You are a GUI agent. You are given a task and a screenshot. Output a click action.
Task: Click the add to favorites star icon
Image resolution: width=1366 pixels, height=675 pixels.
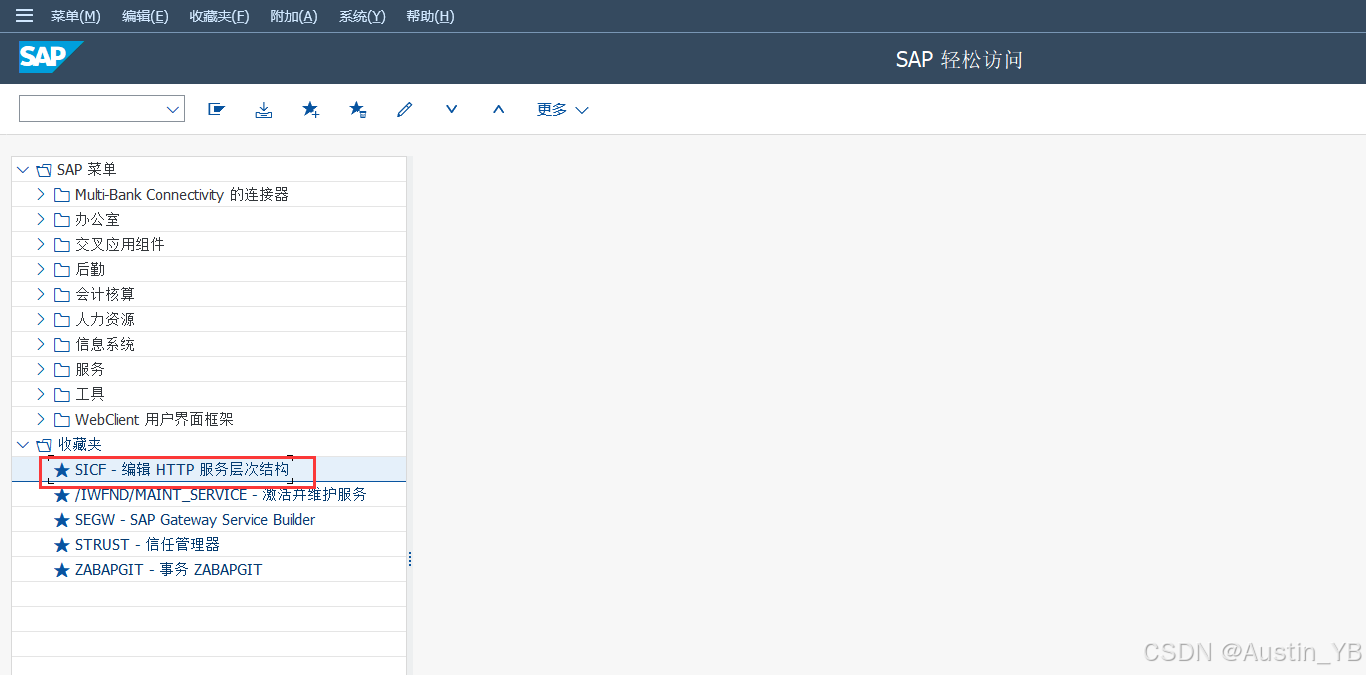click(310, 109)
